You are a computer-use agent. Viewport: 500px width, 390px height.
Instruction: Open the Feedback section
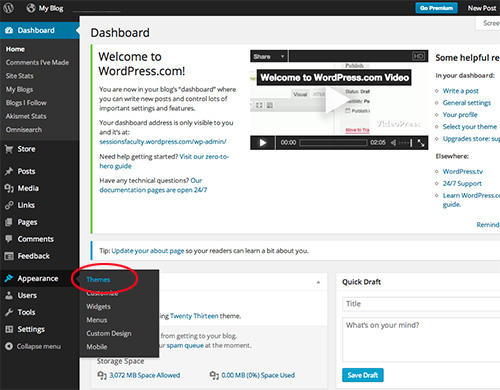(27, 256)
